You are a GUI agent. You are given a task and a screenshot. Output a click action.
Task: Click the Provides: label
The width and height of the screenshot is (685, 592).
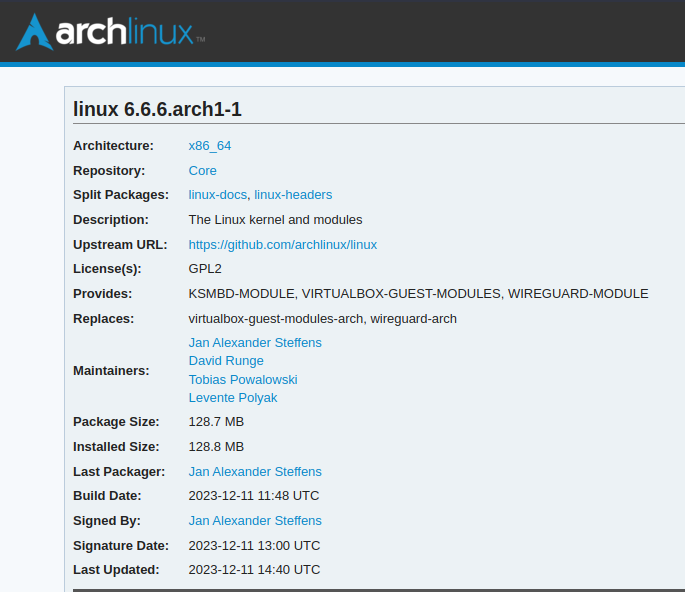(x=102, y=294)
